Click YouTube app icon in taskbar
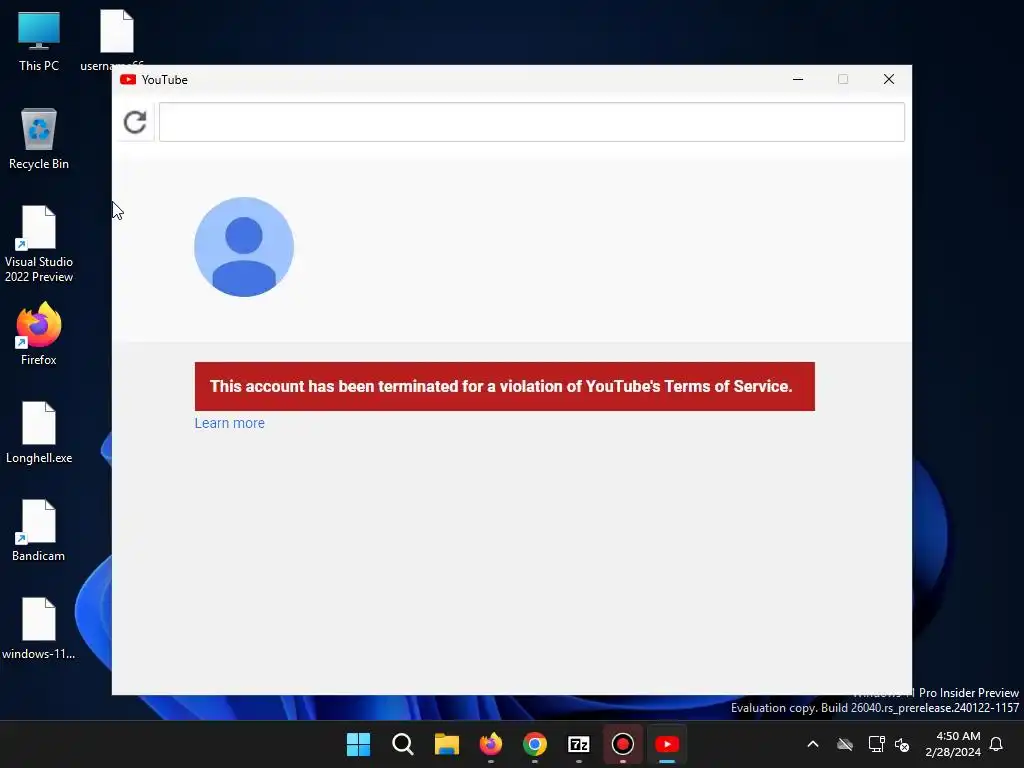The image size is (1024, 768). [x=667, y=744]
